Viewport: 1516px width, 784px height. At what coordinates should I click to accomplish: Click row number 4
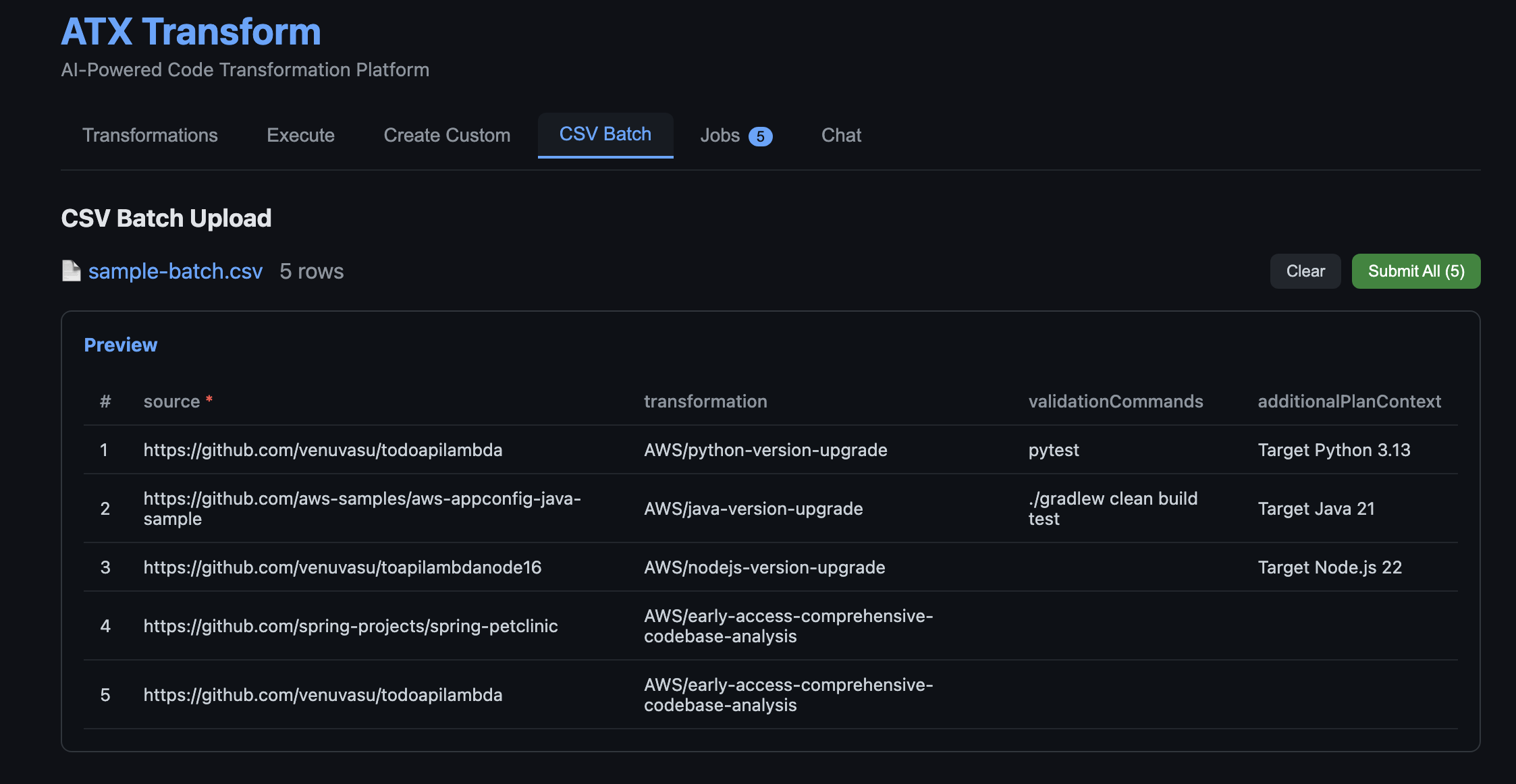[x=105, y=626]
